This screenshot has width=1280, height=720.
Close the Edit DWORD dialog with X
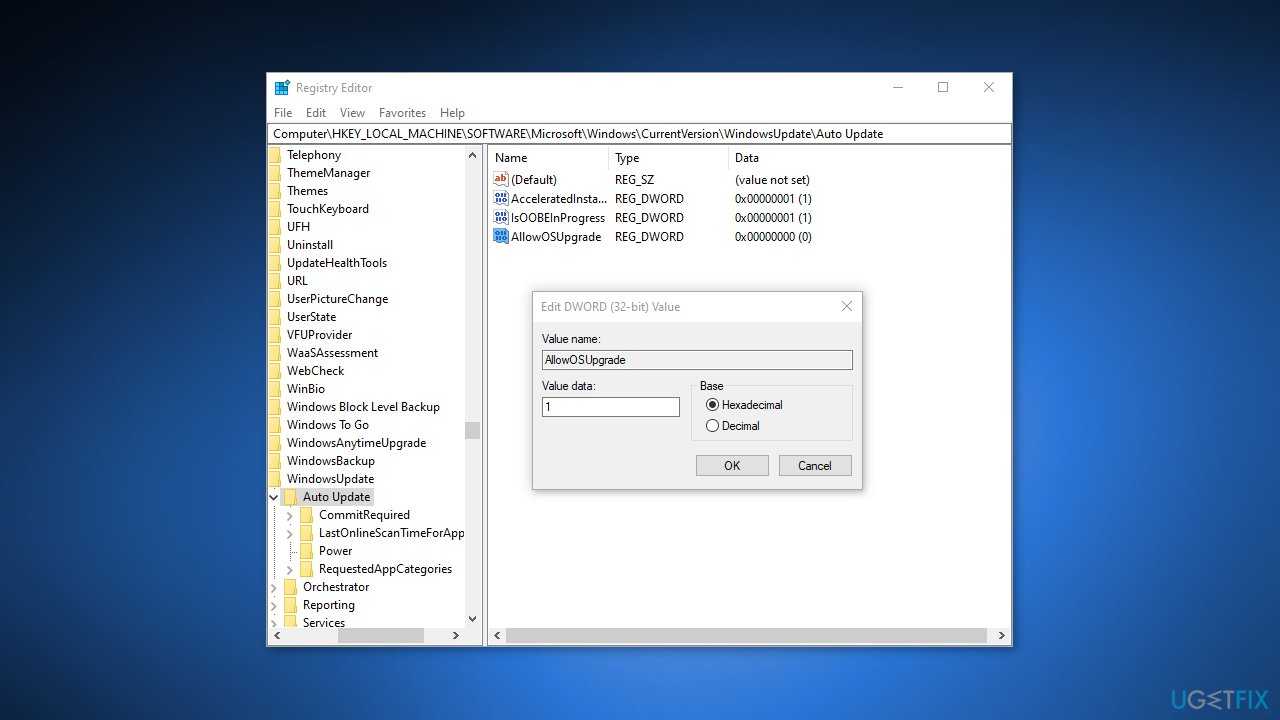tap(846, 307)
